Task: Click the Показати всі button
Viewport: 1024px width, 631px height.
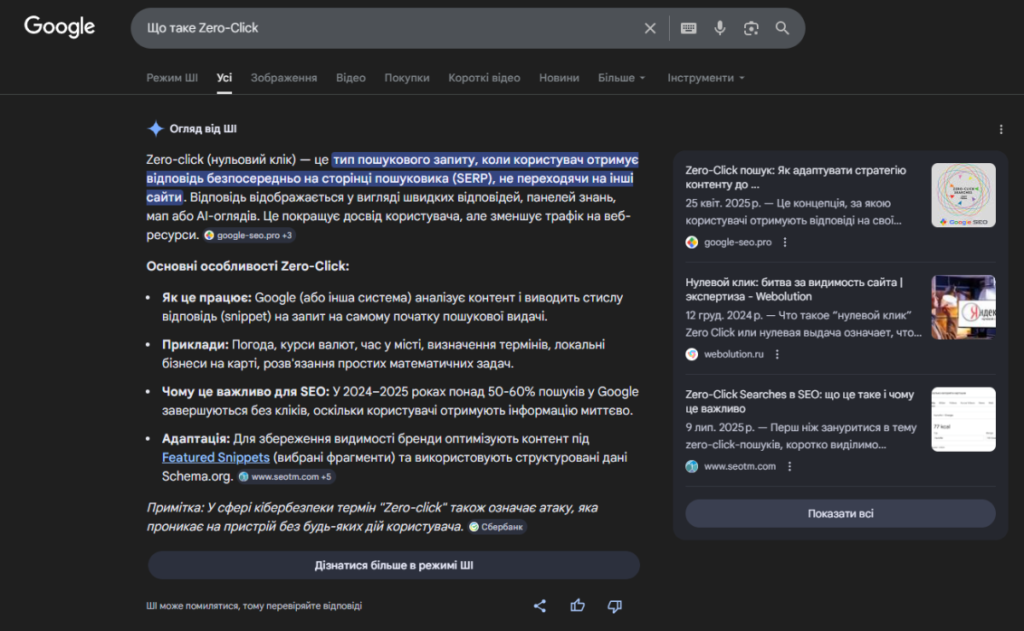Action: (840, 513)
